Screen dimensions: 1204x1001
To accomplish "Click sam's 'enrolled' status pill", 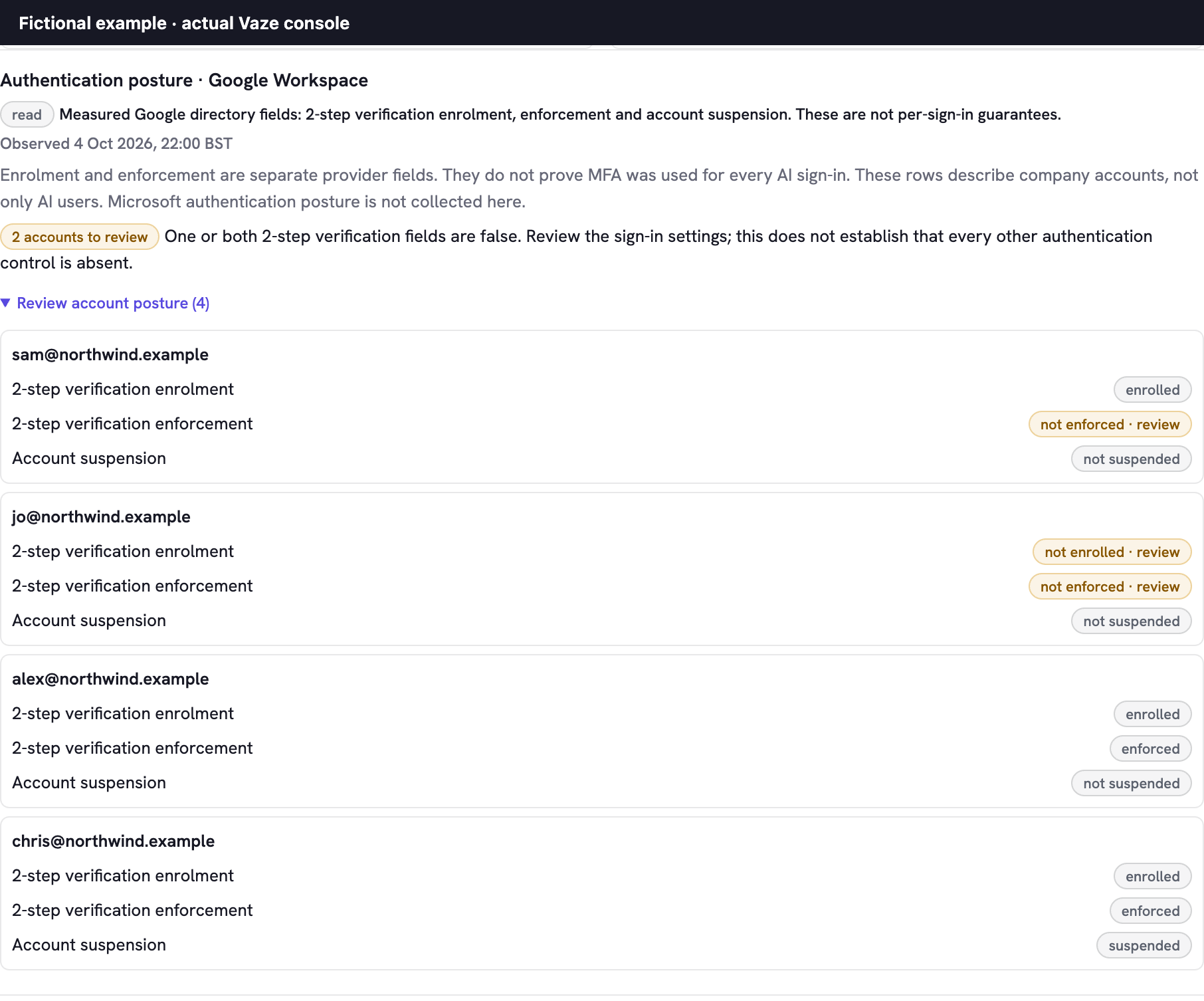I will pos(1152,389).
